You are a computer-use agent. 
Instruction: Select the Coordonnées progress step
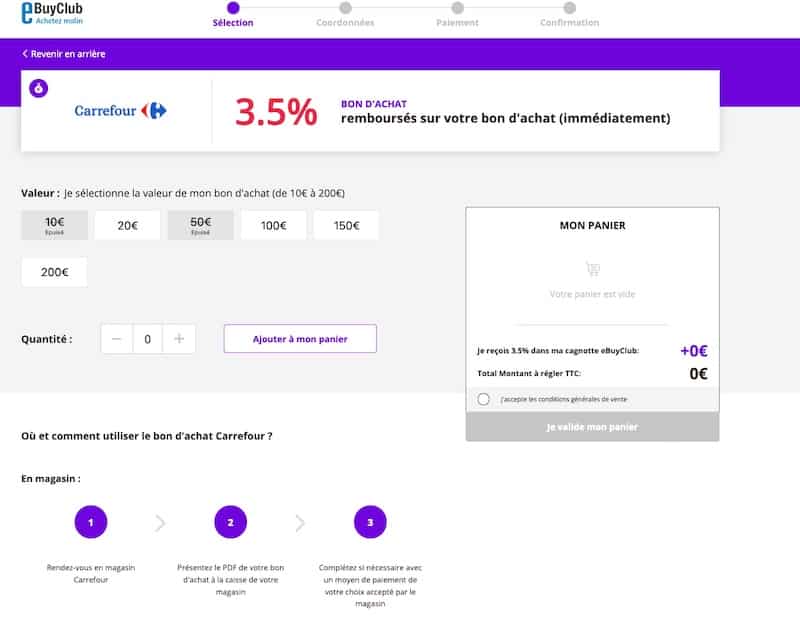[x=345, y=15]
